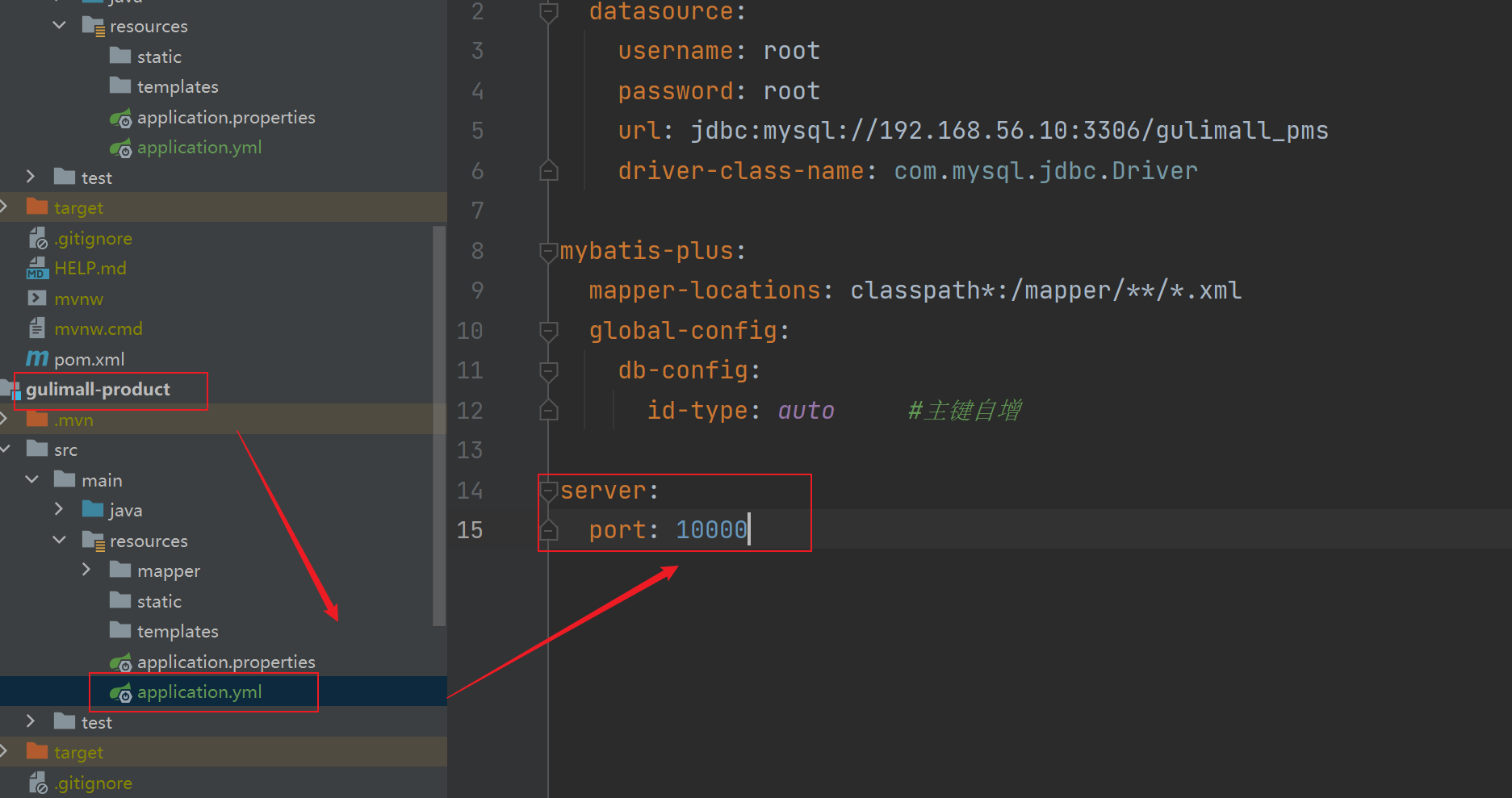Click the 'auto' id-type value
The image size is (1512, 798).
[806, 411]
